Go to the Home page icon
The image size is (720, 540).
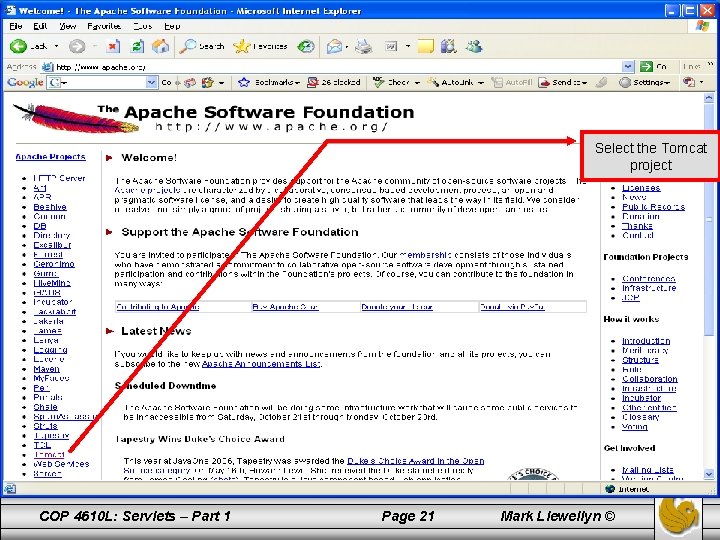161,46
